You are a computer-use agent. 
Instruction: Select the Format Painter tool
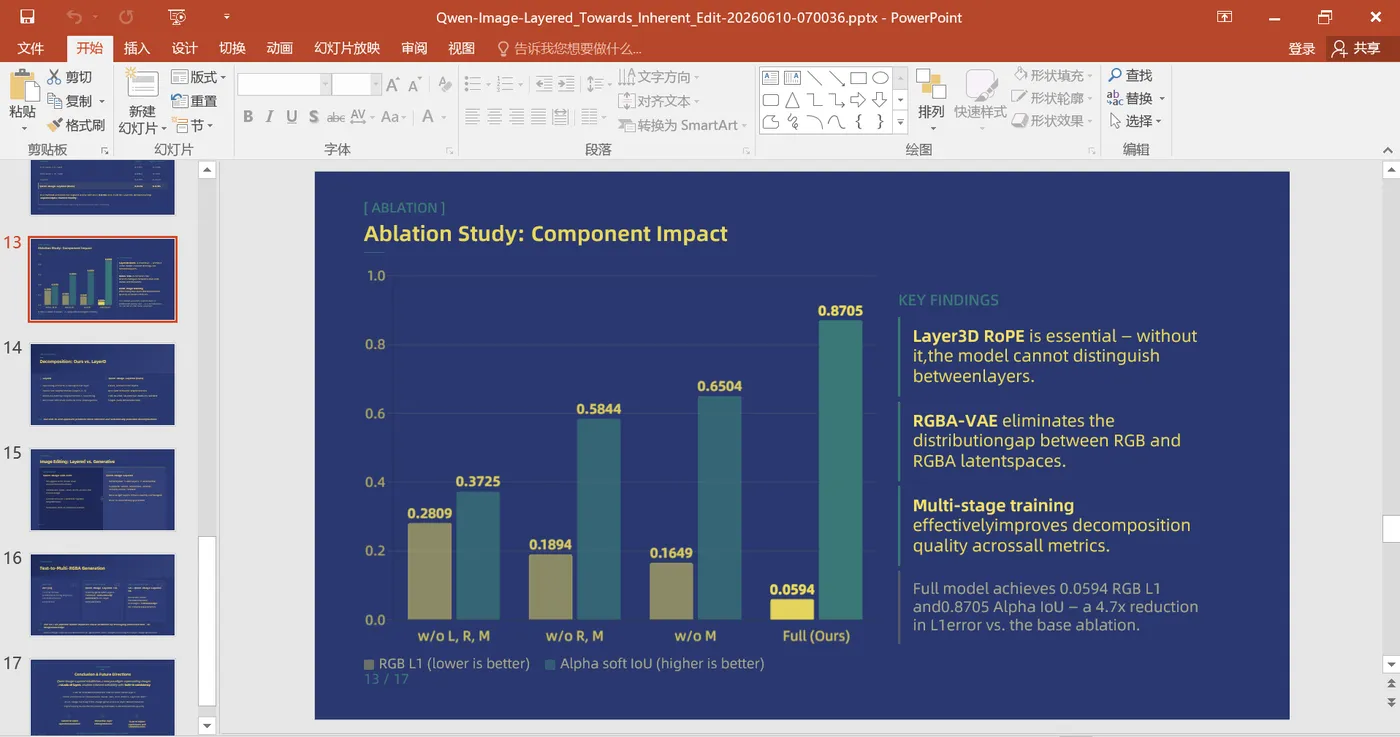coord(76,125)
